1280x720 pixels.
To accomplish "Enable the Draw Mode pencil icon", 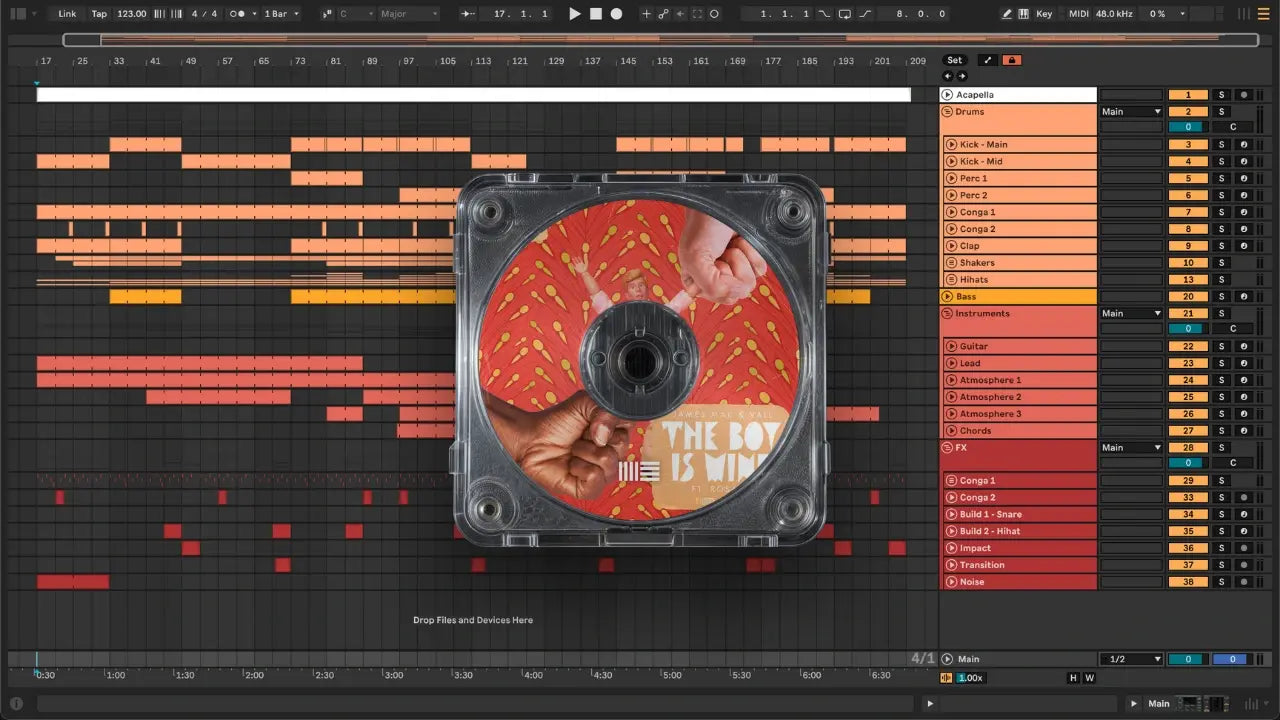I will tap(1007, 14).
